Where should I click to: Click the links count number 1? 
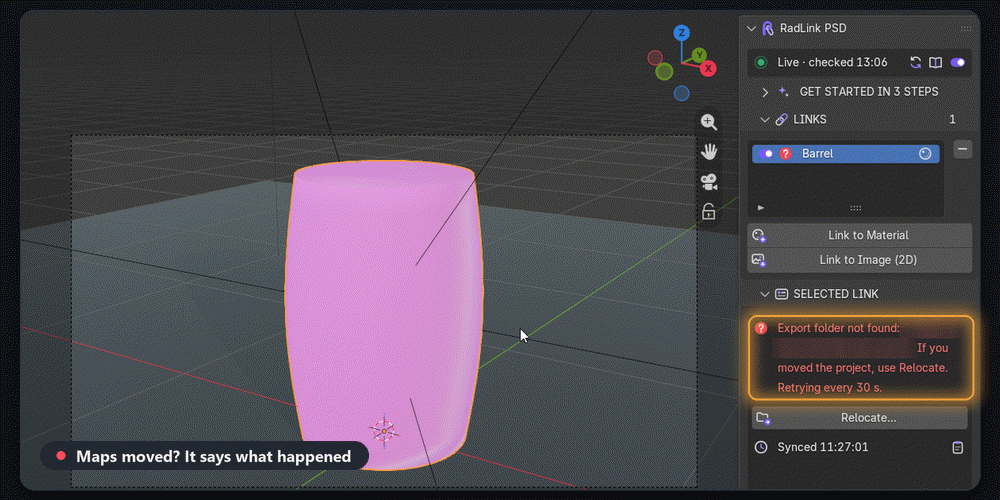point(953,119)
